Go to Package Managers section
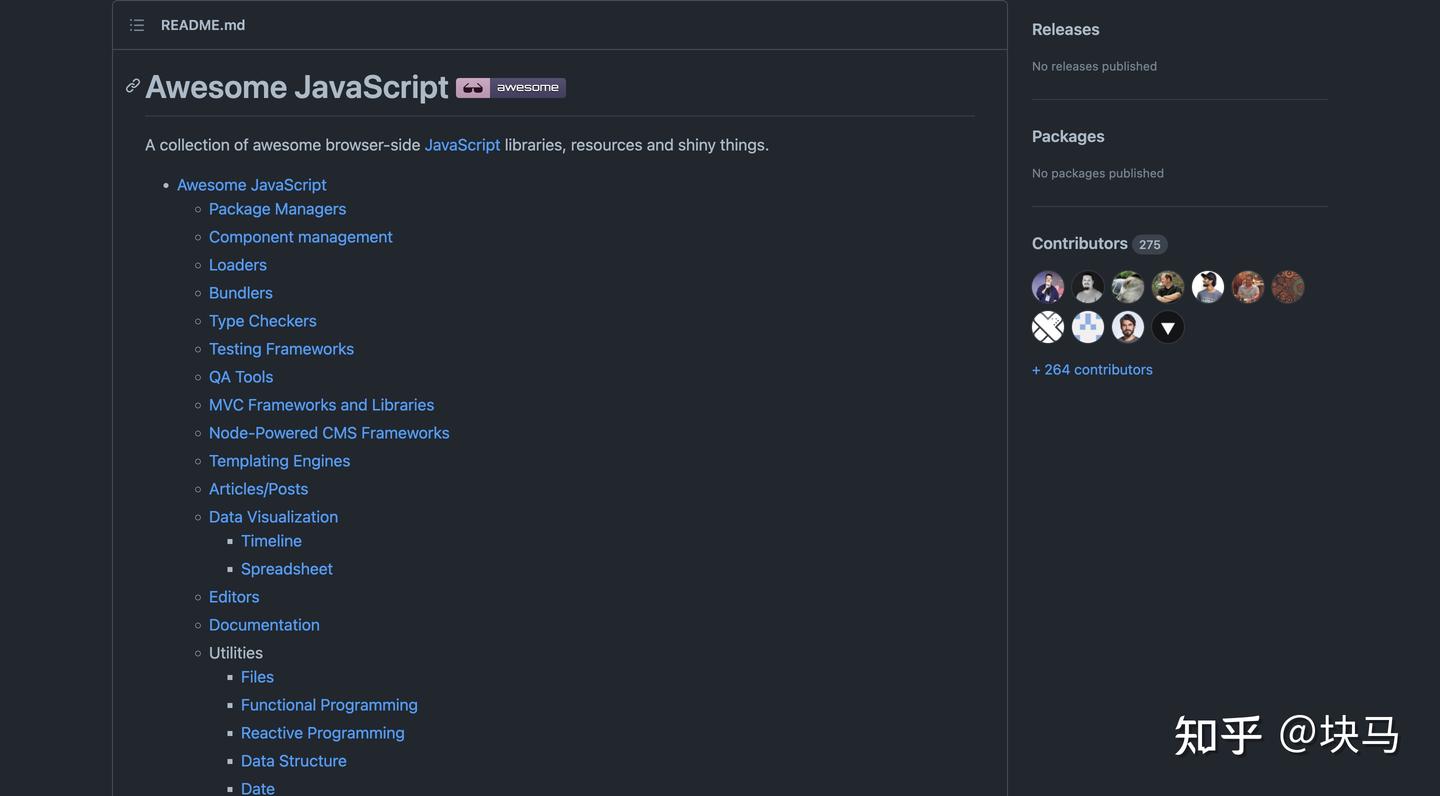This screenshot has height=796, width=1440. click(x=278, y=209)
